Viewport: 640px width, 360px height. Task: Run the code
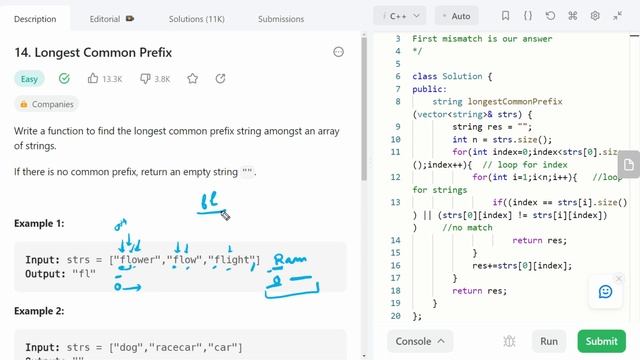pyautogui.click(x=549, y=341)
